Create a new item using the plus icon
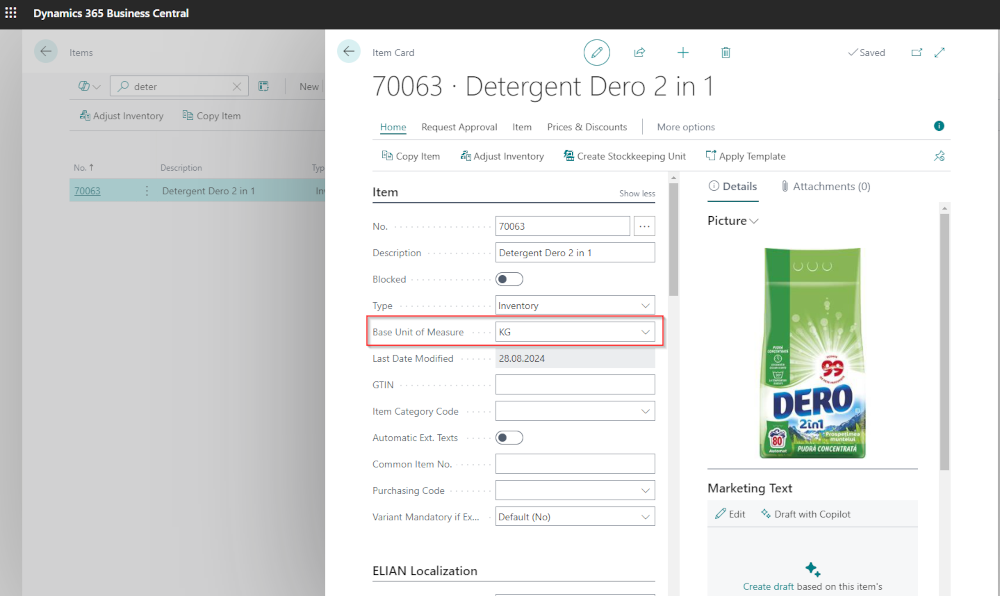Viewport: 1000px width, 596px height. 682,52
